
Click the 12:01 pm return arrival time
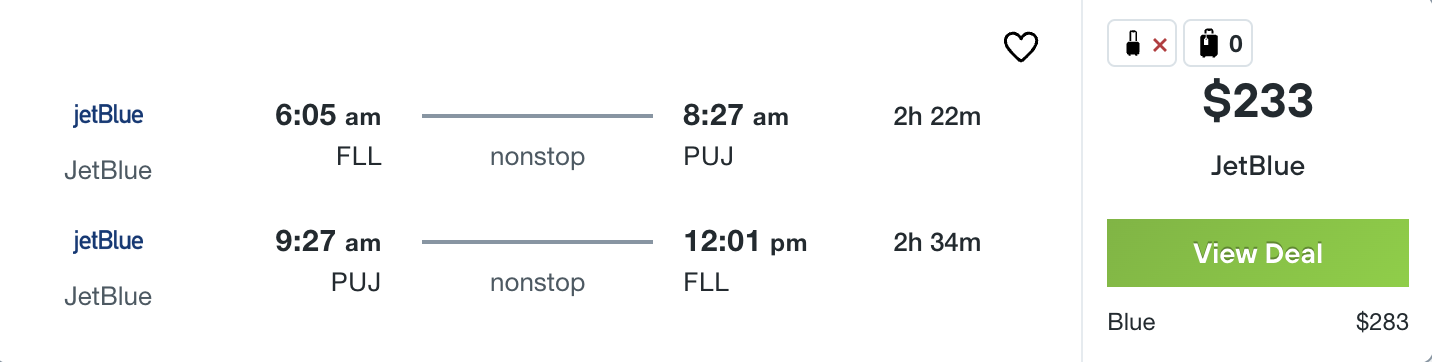click(x=745, y=242)
